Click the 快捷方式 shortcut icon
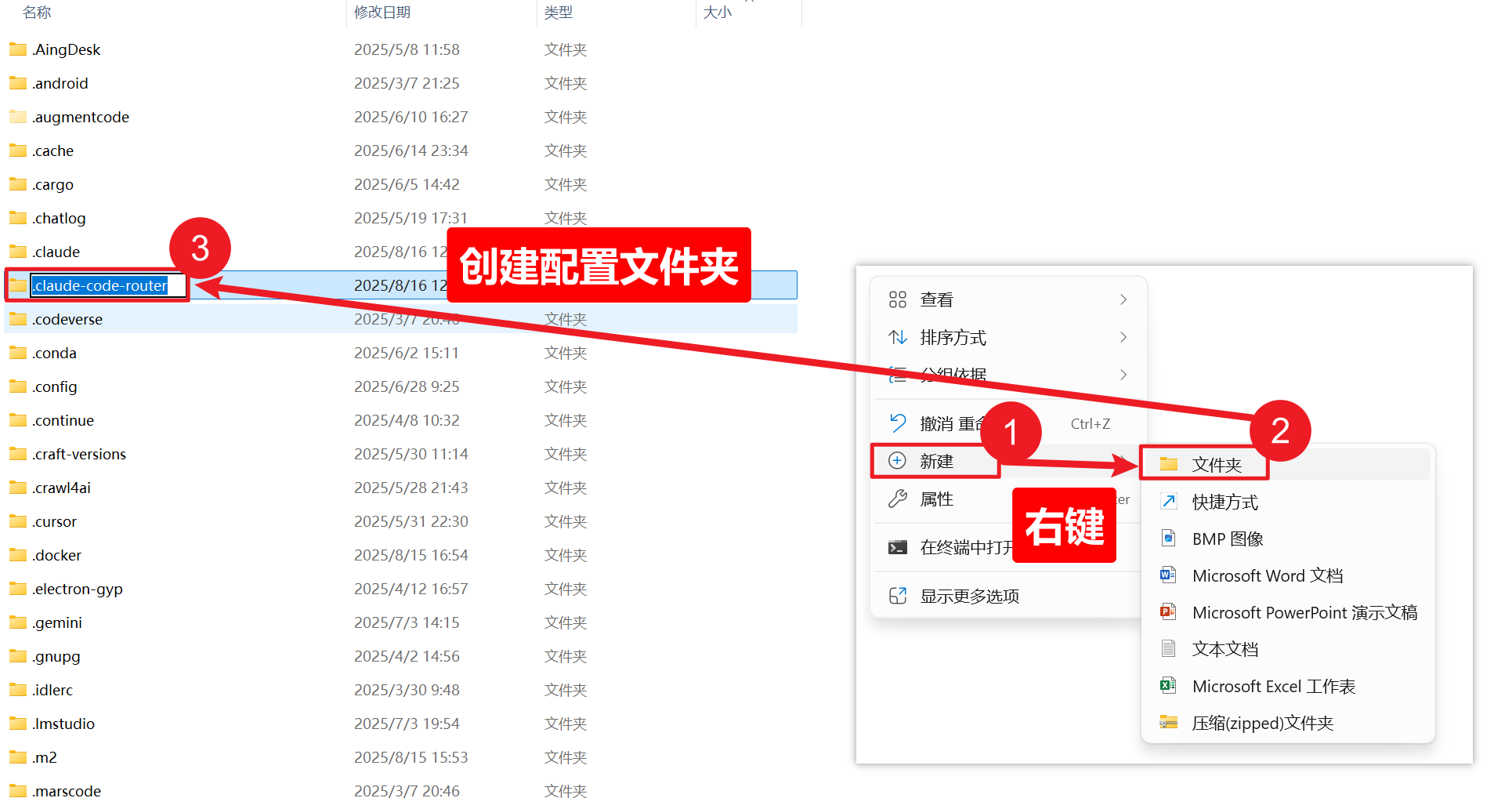 [1169, 502]
